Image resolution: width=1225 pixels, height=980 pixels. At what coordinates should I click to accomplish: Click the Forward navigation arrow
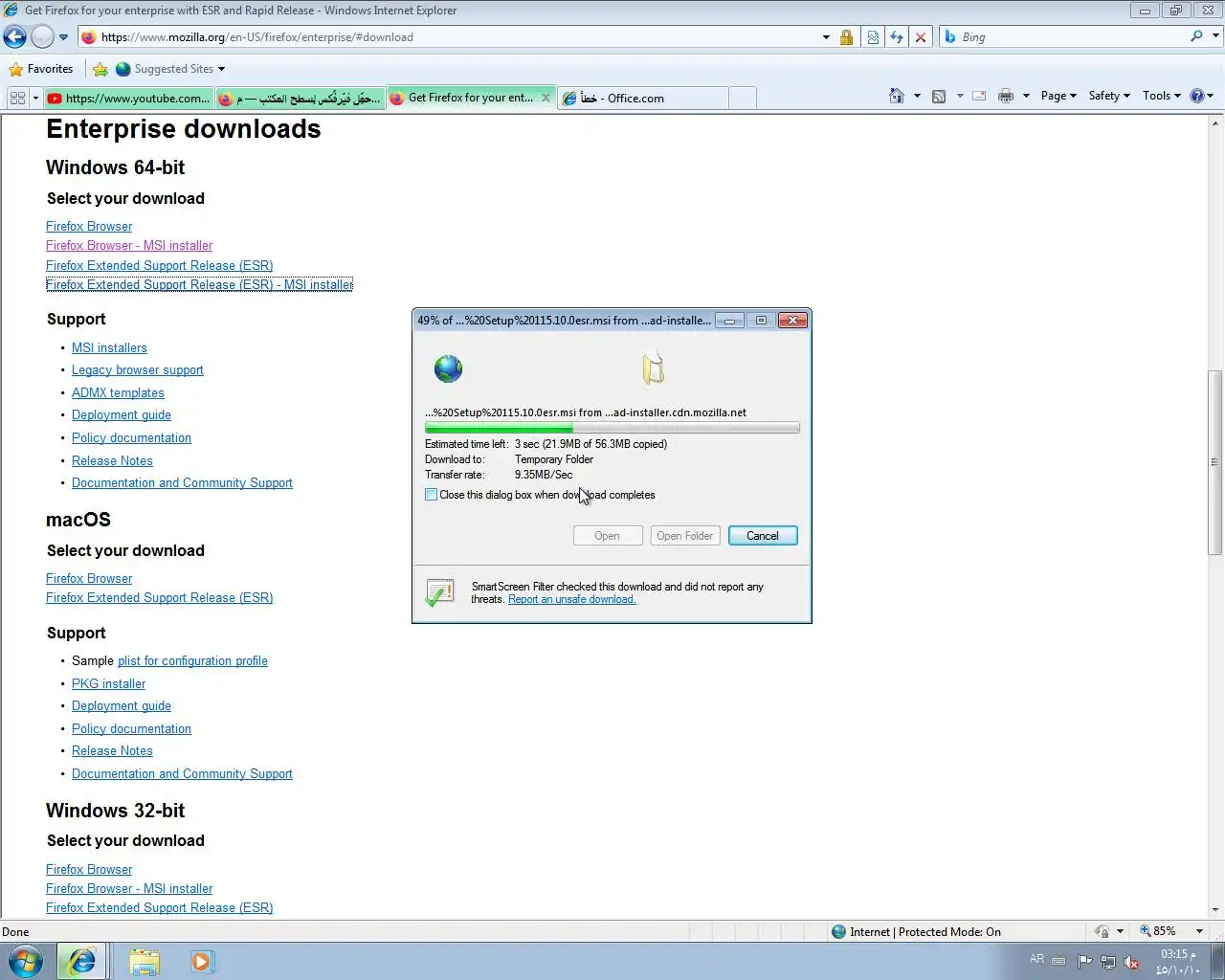(42, 37)
